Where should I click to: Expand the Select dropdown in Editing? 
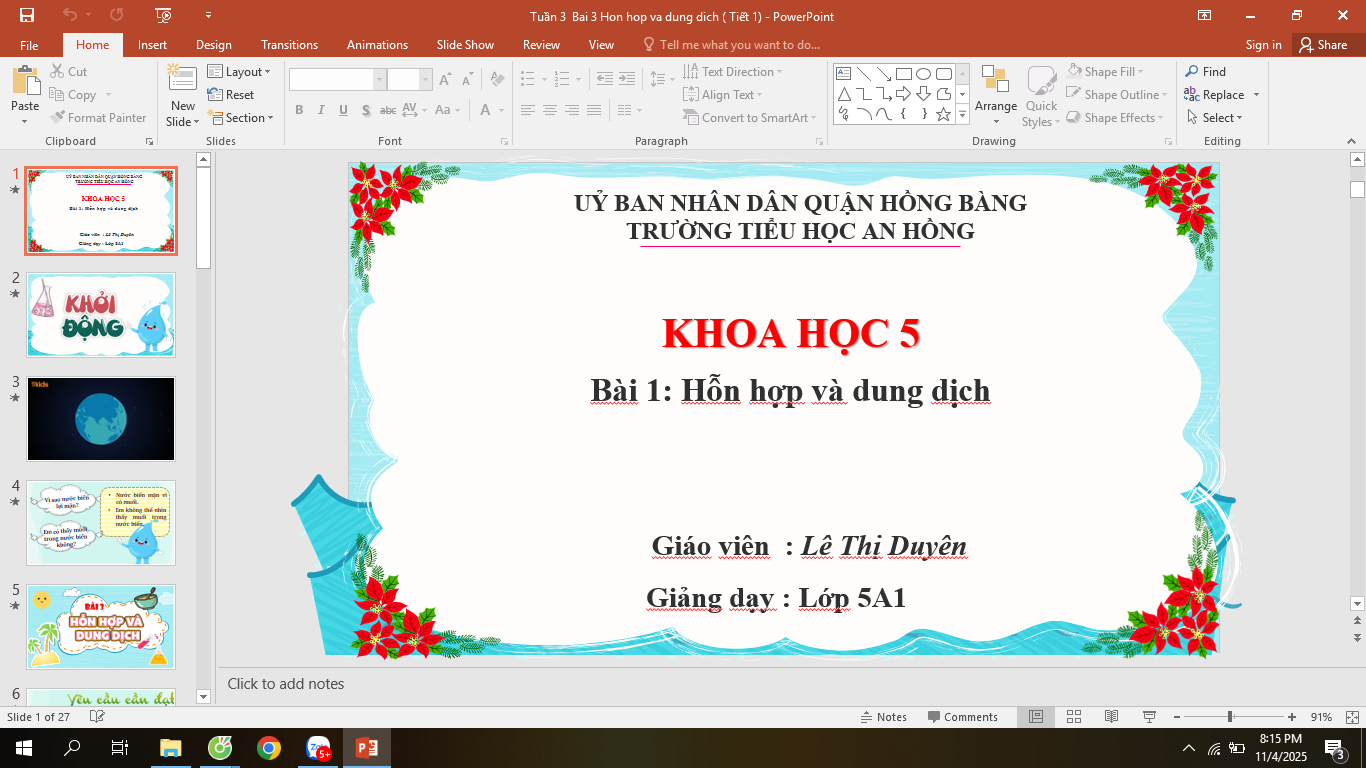[x=1214, y=118]
